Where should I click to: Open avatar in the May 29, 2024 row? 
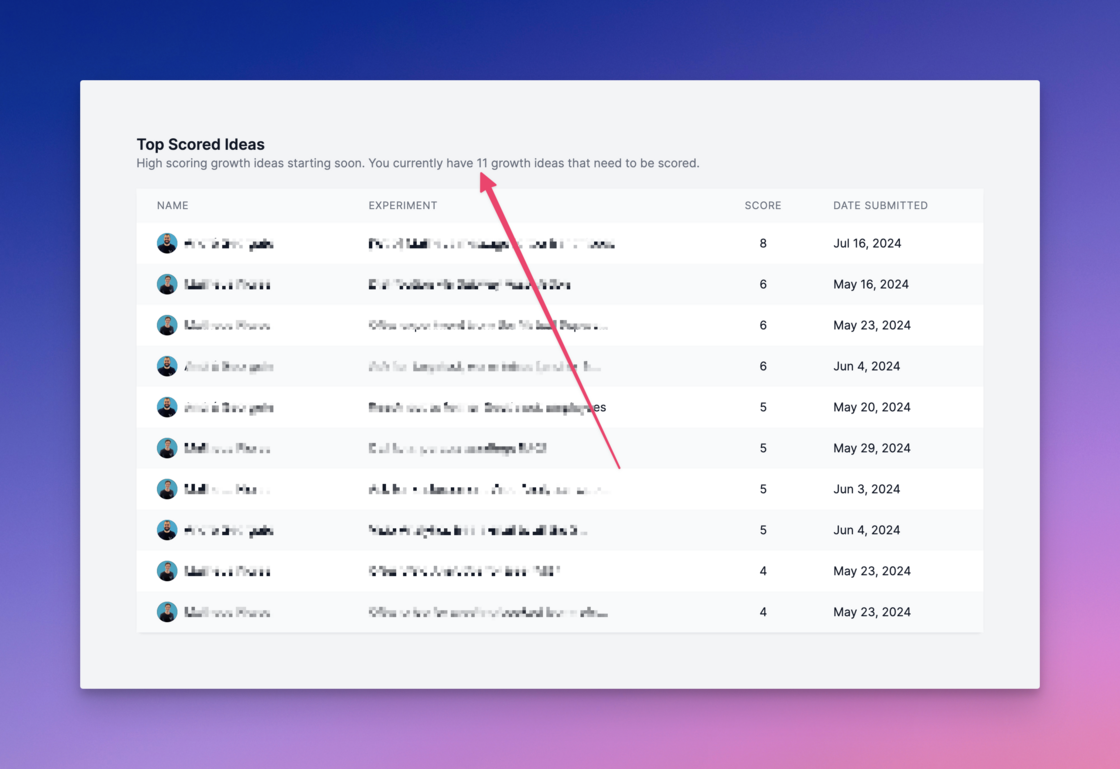[167, 448]
